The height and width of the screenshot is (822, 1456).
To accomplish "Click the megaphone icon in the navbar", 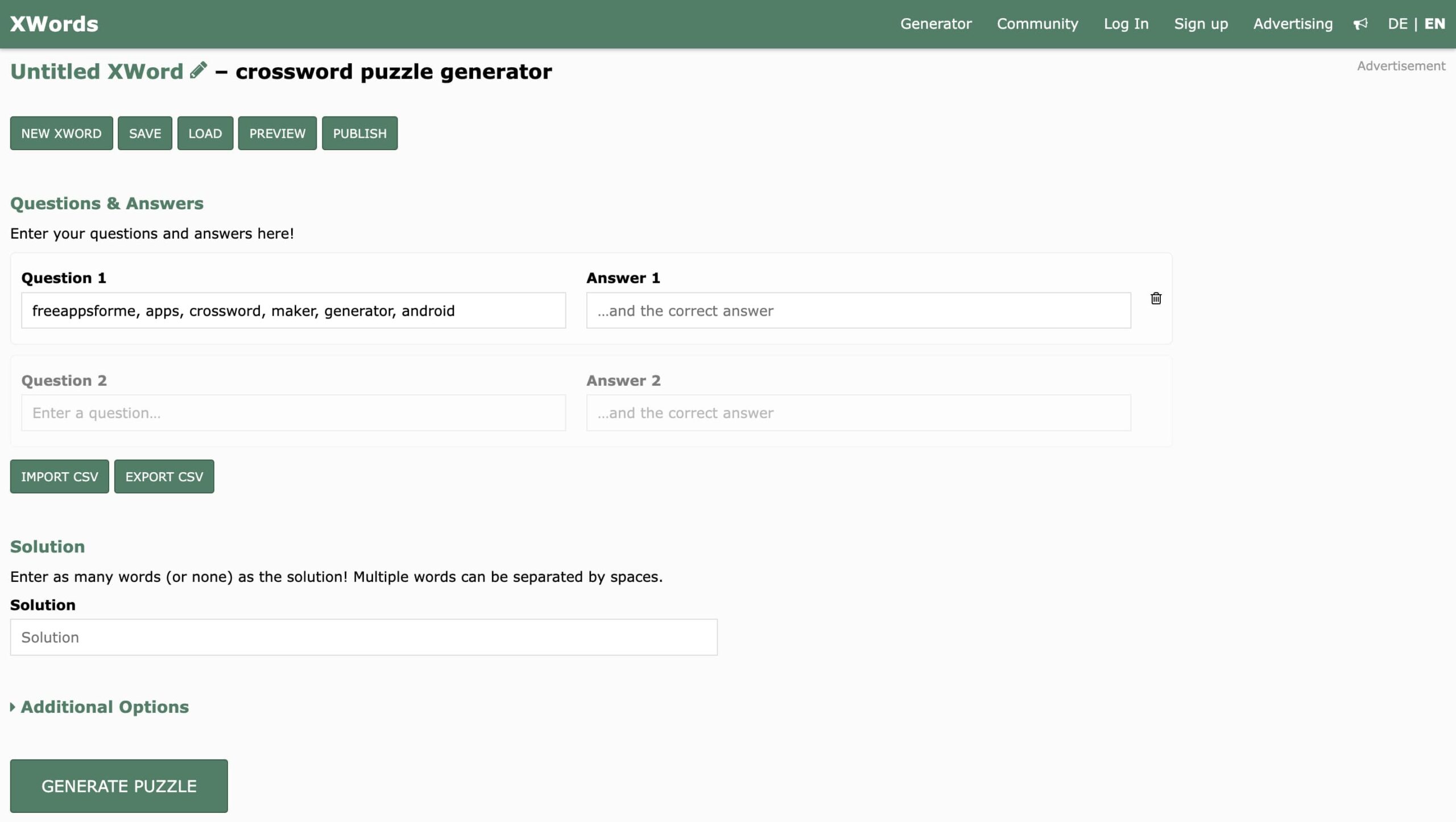I will (1360, 24).
